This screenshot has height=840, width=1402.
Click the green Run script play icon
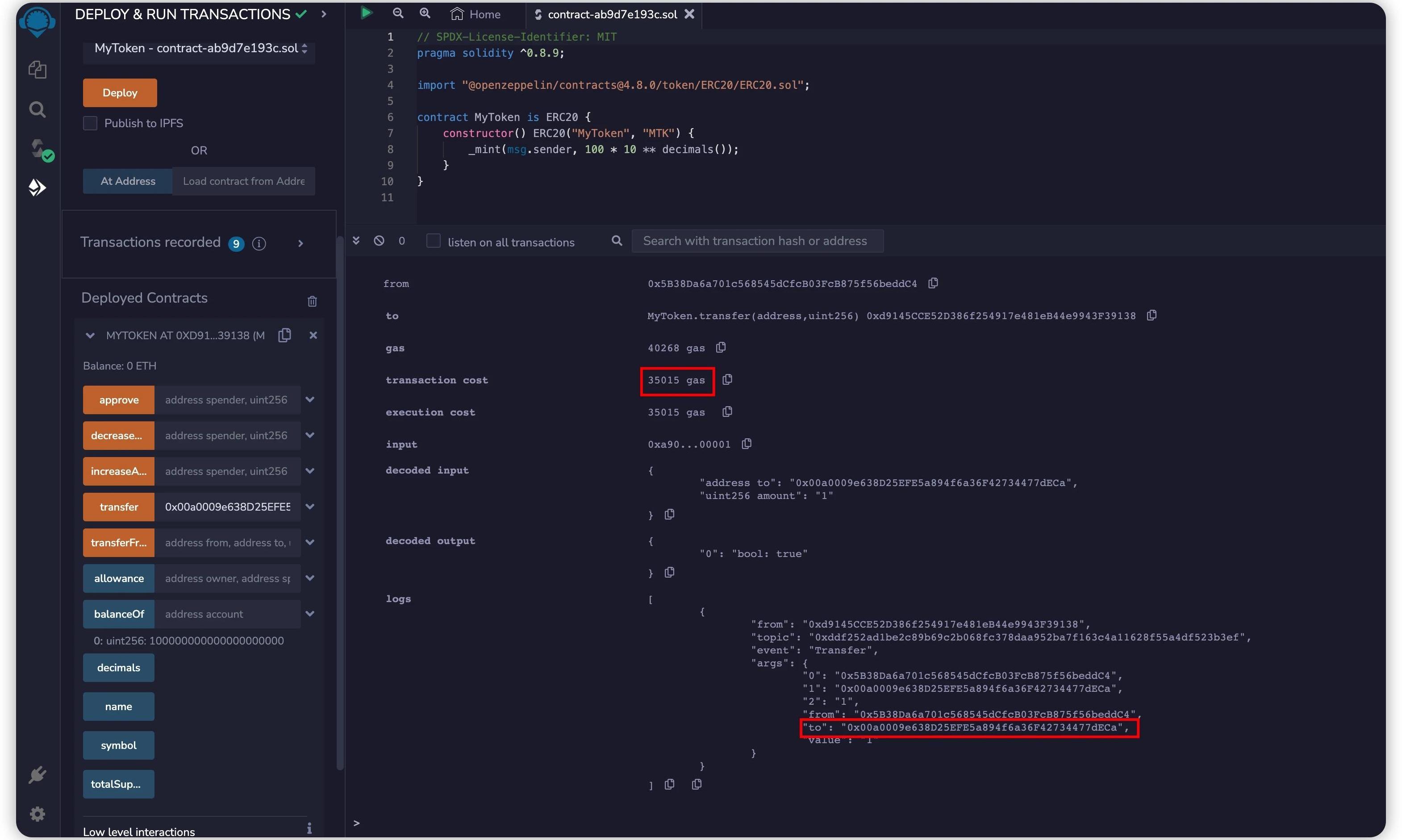click(367, 13)
